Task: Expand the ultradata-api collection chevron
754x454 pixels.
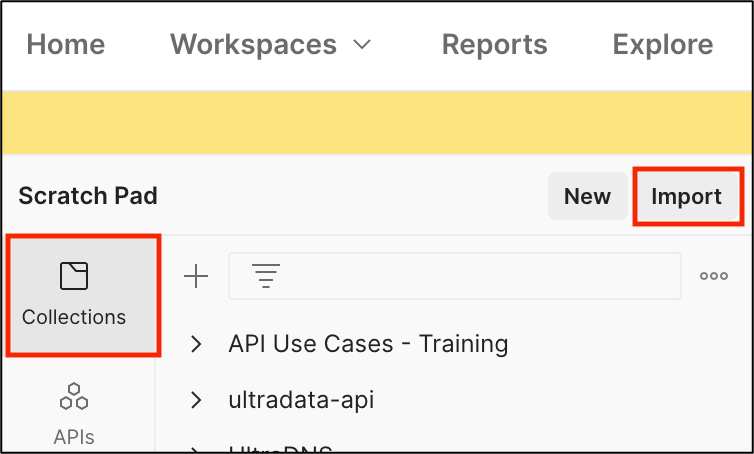Action: click(x=196, y=400)
